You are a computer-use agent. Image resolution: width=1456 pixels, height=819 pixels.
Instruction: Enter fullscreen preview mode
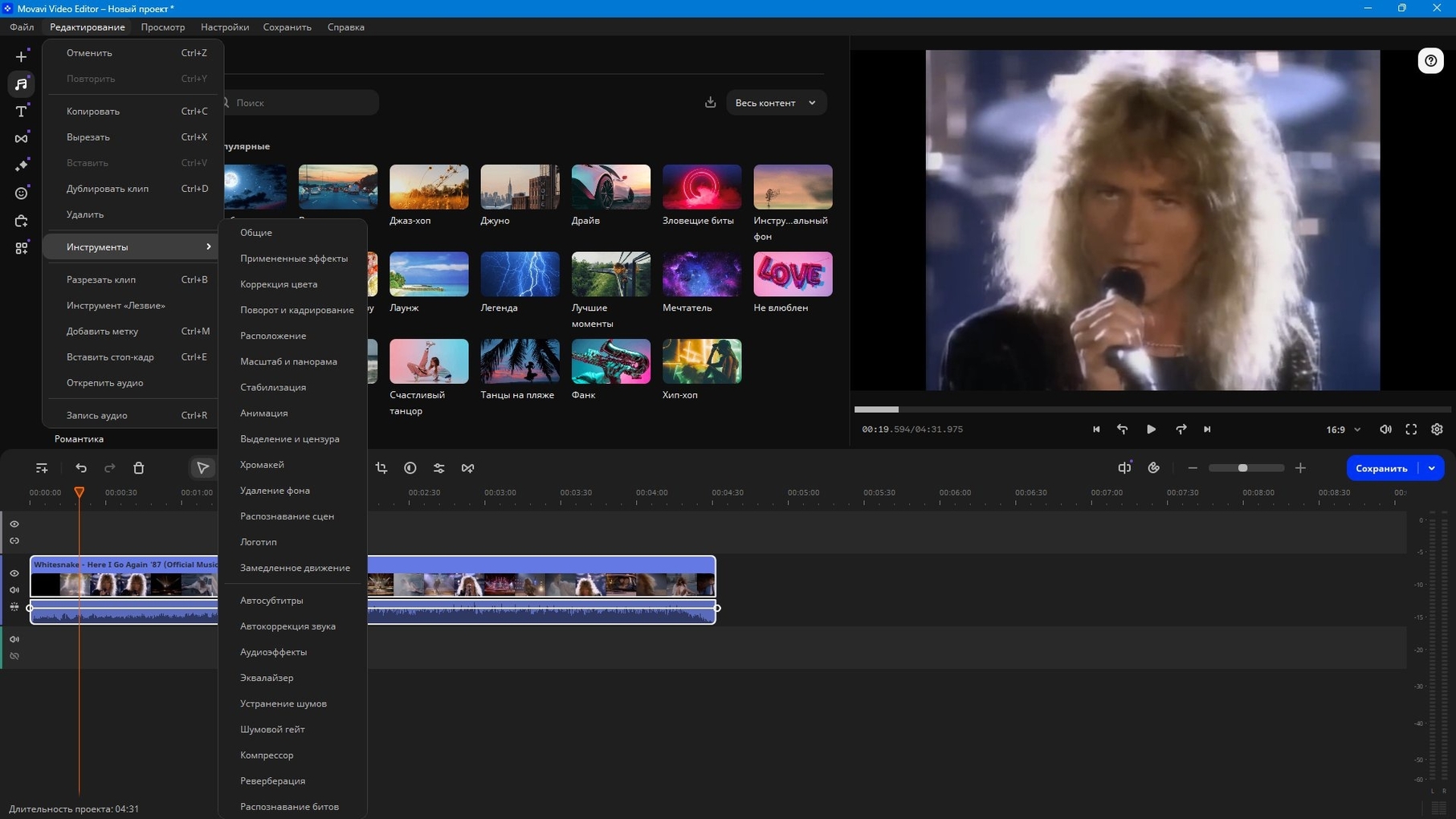(x=1411, y=430)
